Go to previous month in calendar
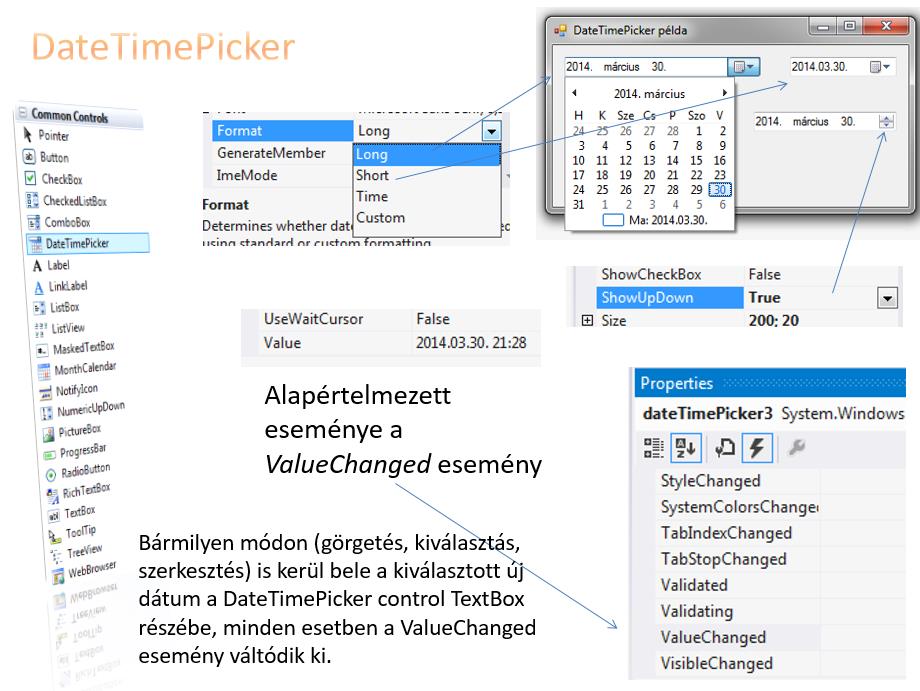The height and width of the screenshot is (691, 920). pyautogui.click(x=574, y=93)
